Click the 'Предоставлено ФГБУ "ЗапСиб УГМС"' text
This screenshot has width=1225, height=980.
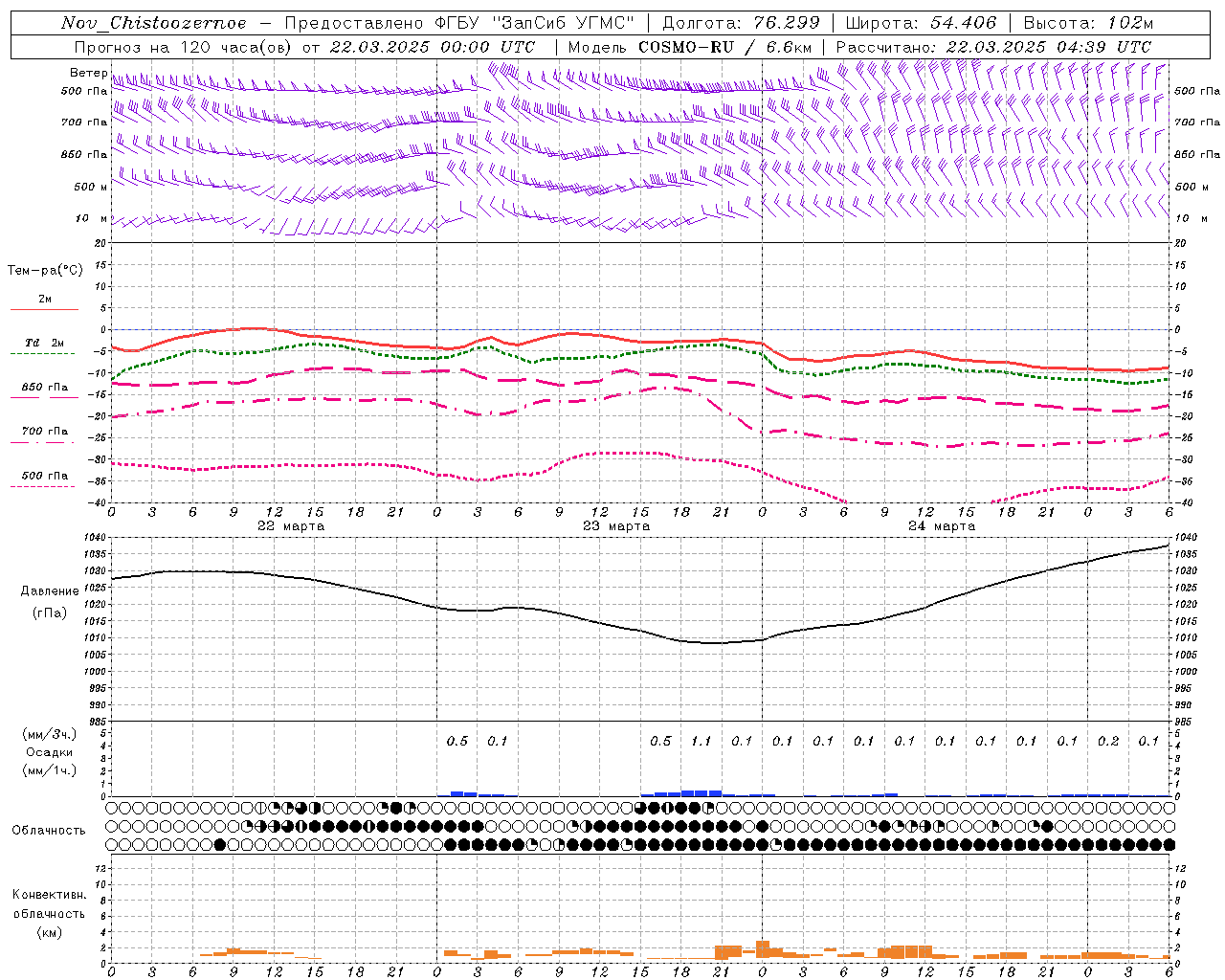(x=460, y=23)
